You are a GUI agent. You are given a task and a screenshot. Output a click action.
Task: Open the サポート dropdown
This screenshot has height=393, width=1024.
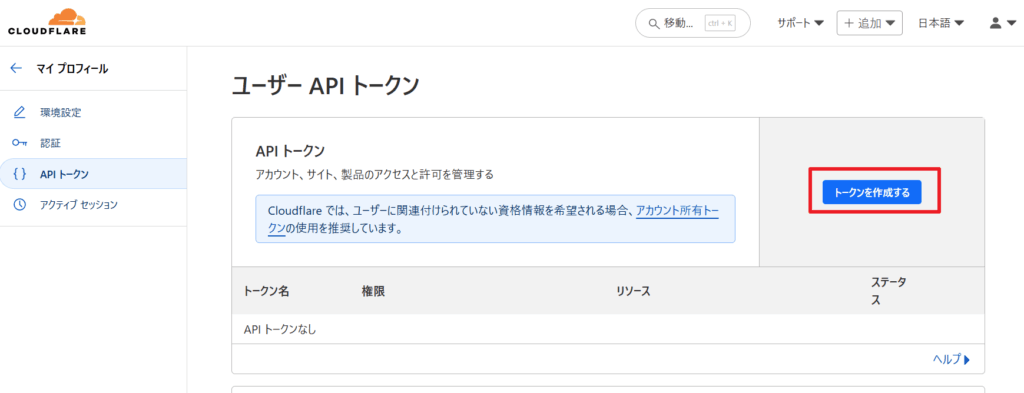pos(800,23)
